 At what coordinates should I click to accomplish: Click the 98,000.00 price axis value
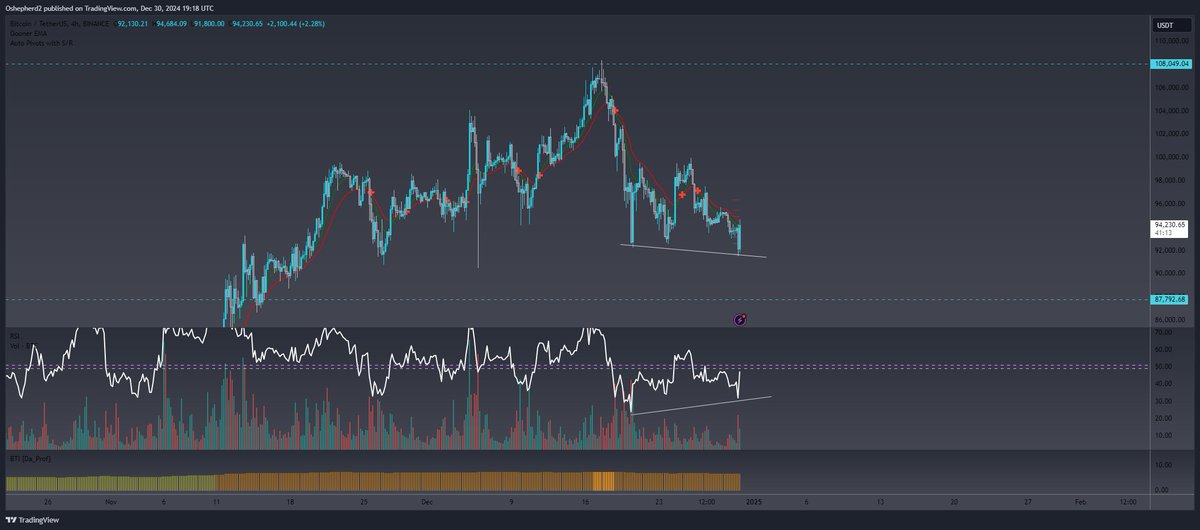click(1169, 180)
